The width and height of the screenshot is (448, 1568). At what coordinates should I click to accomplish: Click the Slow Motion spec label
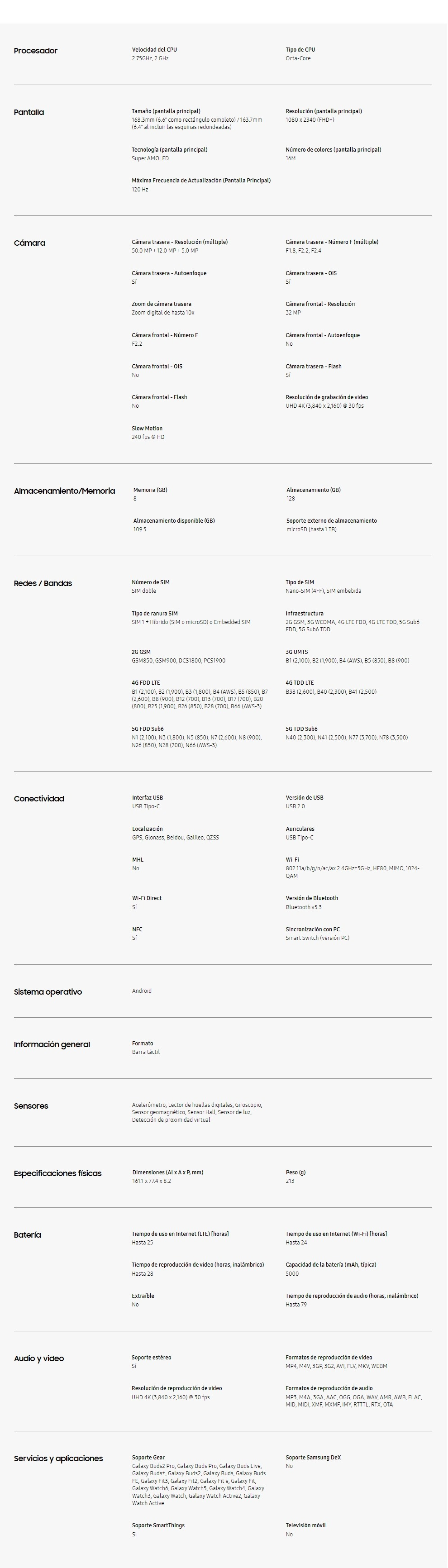pos(147,429)
